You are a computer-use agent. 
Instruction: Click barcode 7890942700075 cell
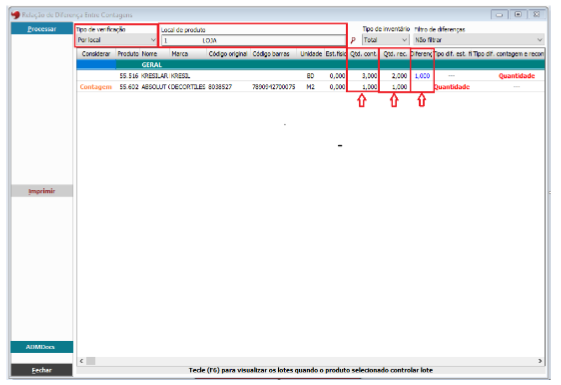274,87
